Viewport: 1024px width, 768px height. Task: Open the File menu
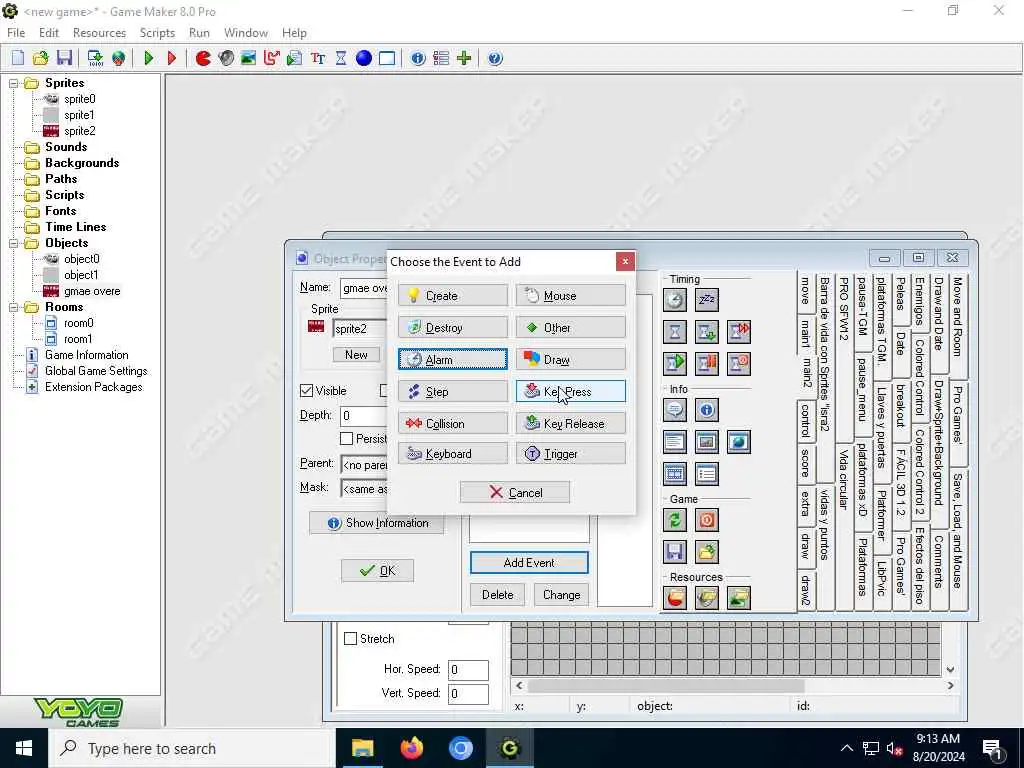click(x=16, y=33)
